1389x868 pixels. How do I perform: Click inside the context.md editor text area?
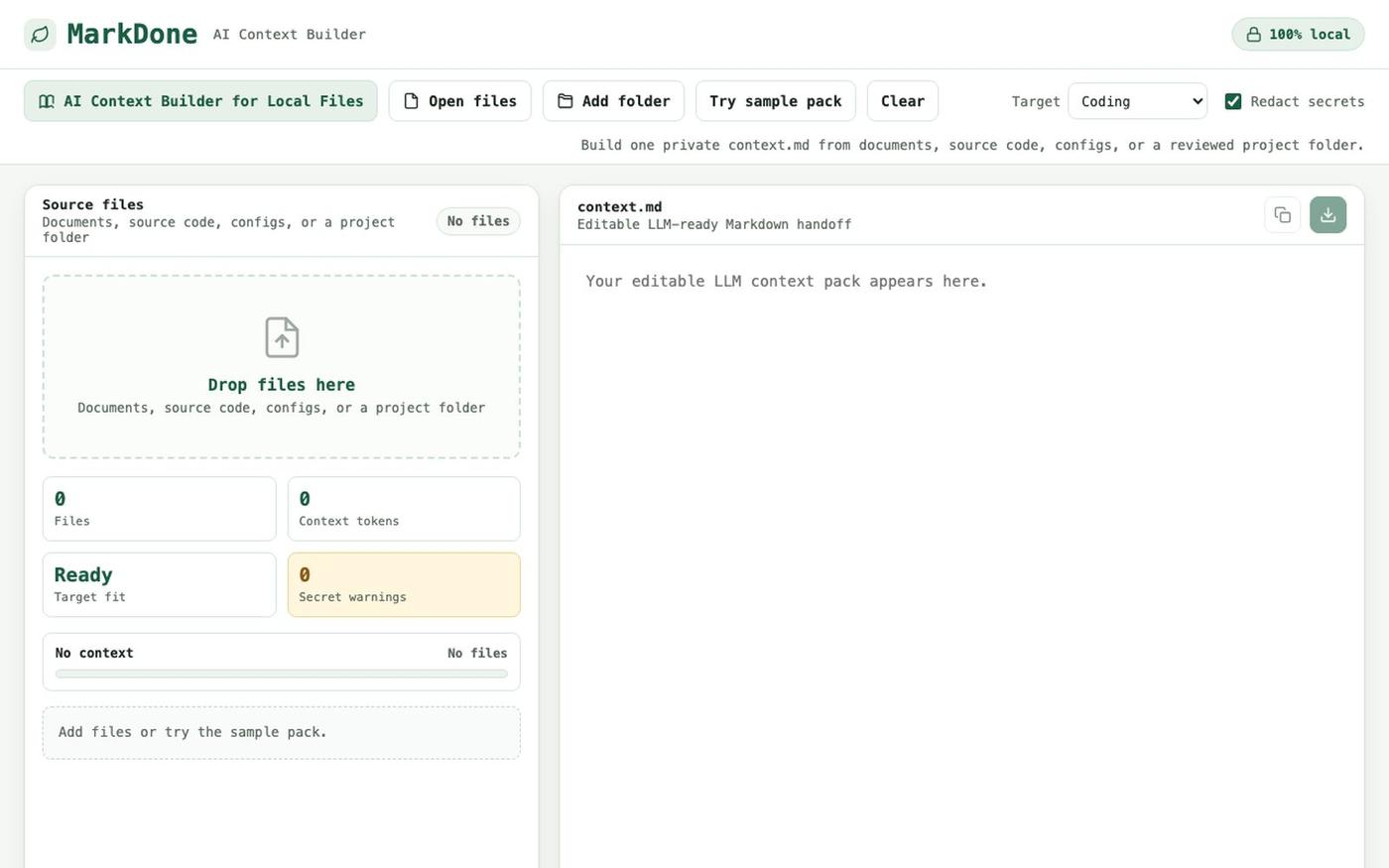tap(961, 556)
